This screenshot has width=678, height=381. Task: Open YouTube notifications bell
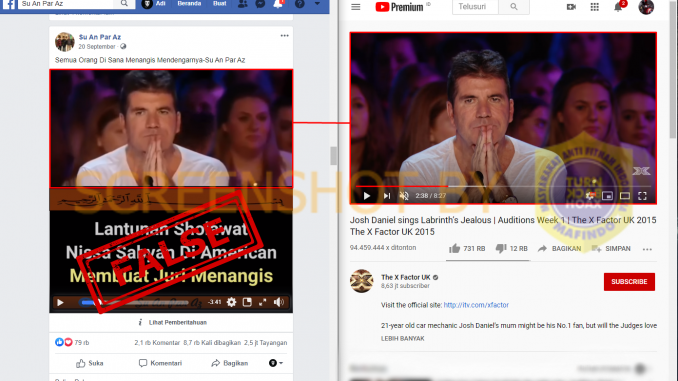click(618, 7)
